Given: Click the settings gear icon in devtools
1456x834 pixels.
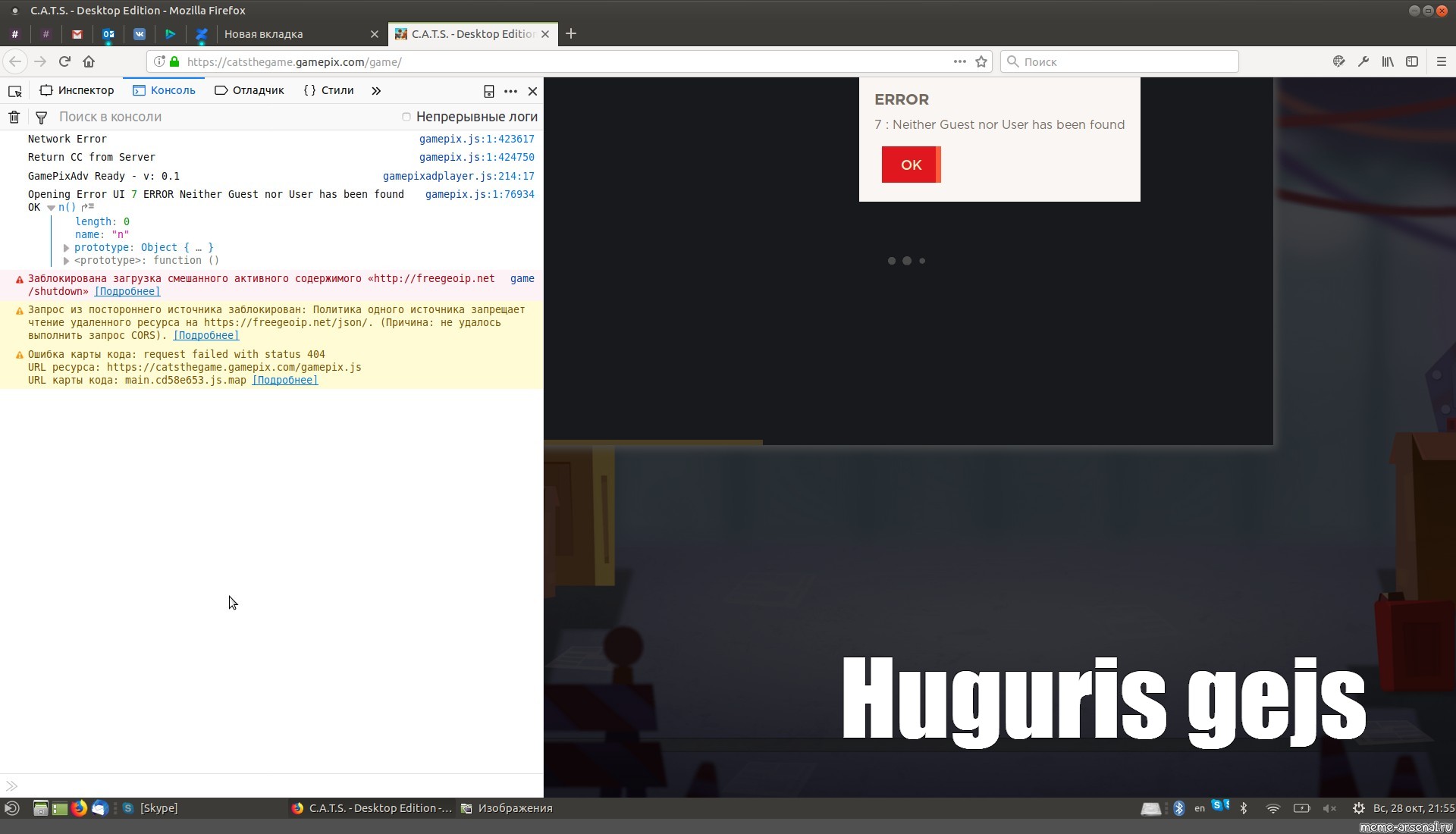Looking at the screenshot, I should 510,90.
